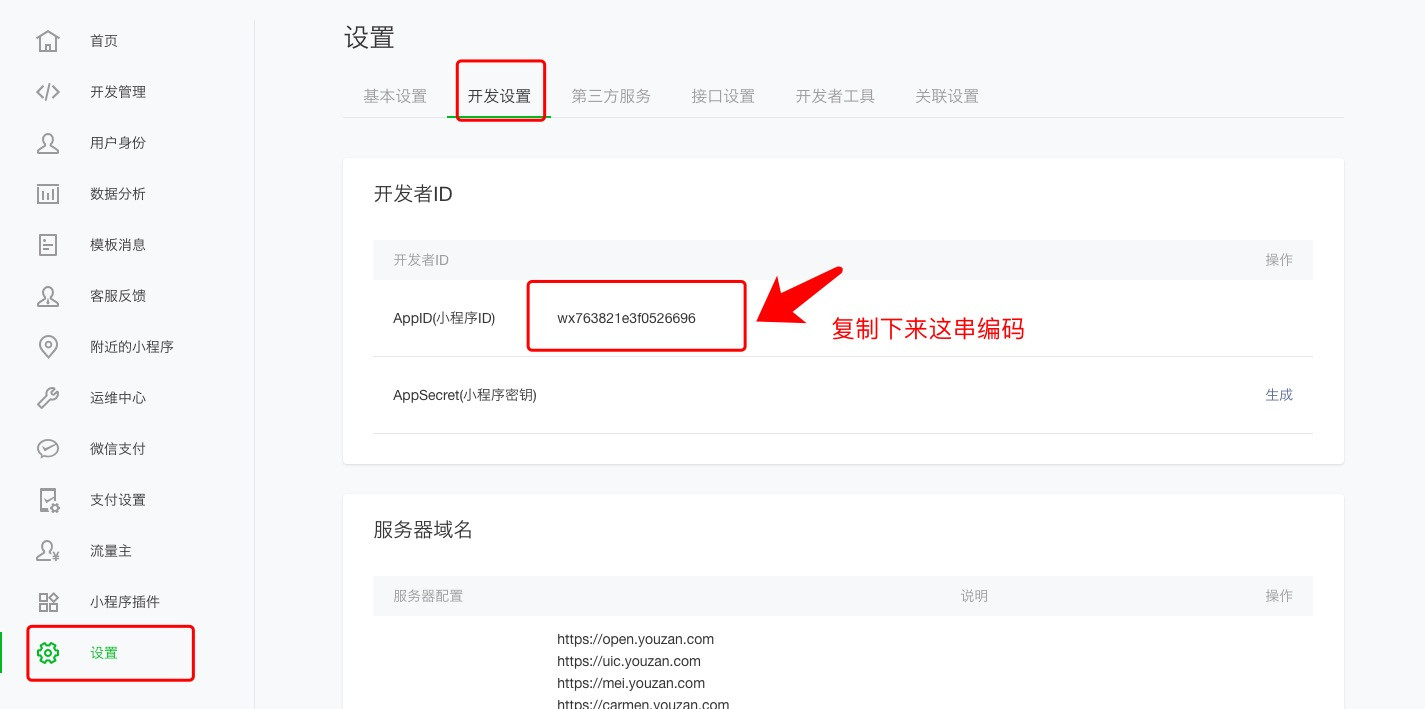Click the https://open.youzan.com server domain
The width and height of the screenshot is (1425, 709).
[x=636, y=639]
